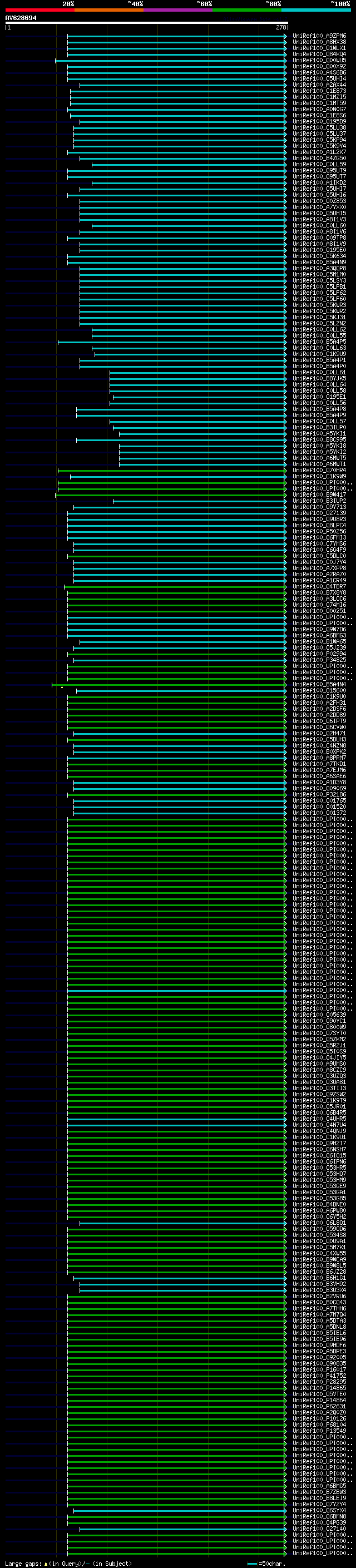Open hit UniRef100_A8HX38
Image resolution: width=356 pixels, height=1568 pixels.
(x=319, y=42)
